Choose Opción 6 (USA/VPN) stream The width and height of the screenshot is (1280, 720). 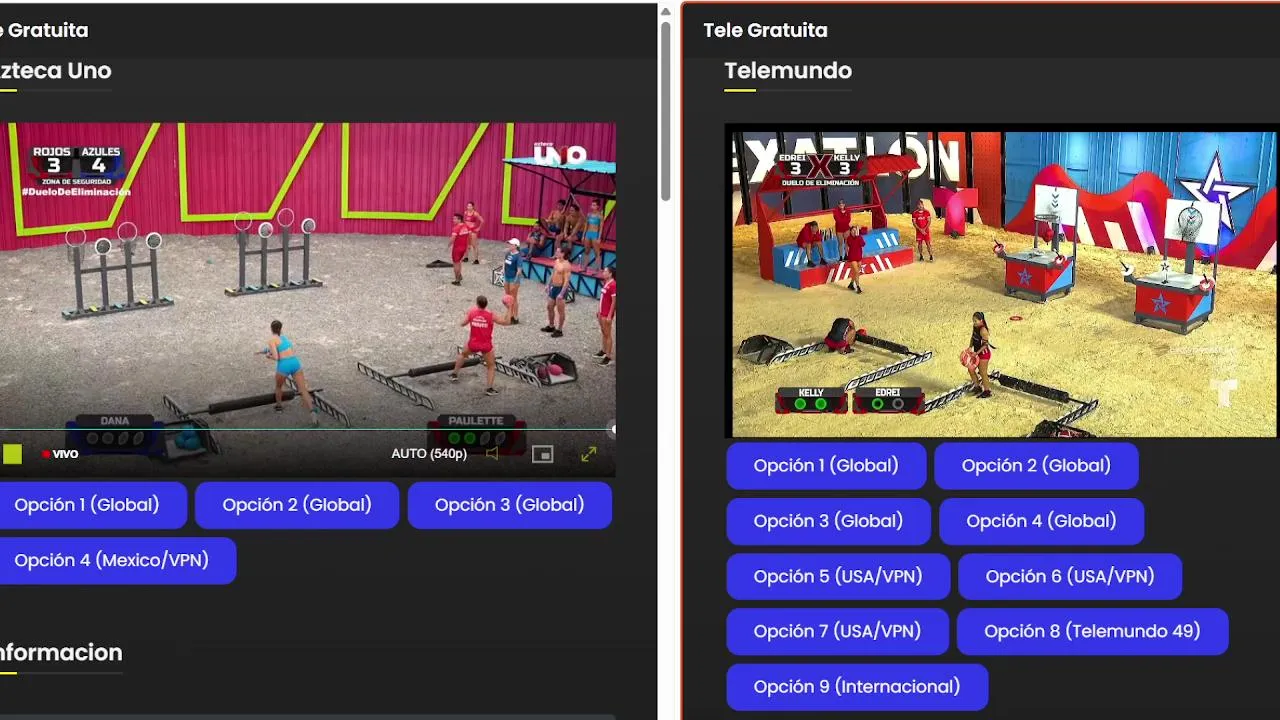1070,576
